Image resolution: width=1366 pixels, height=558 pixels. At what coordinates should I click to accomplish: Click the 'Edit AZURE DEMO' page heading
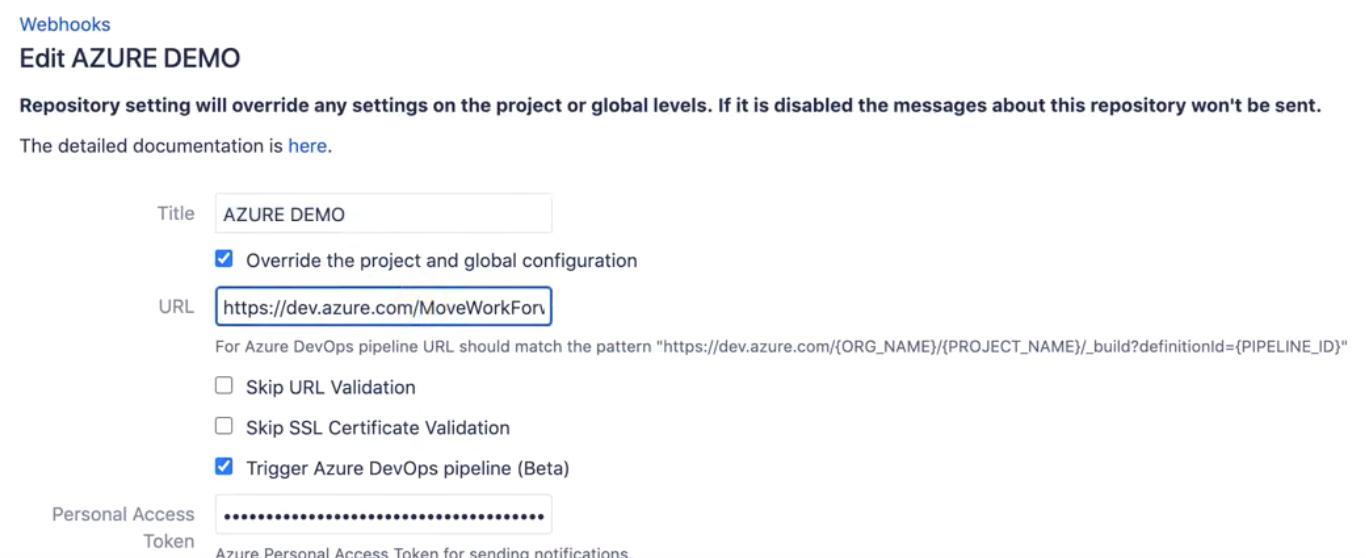coord(130,58)
